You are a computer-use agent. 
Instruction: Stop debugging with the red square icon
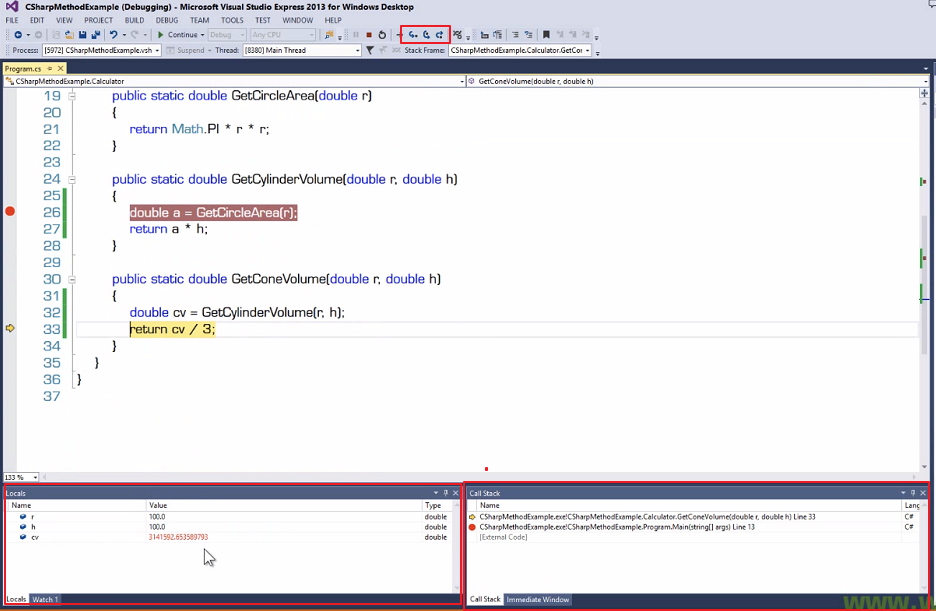pos(369,35)
